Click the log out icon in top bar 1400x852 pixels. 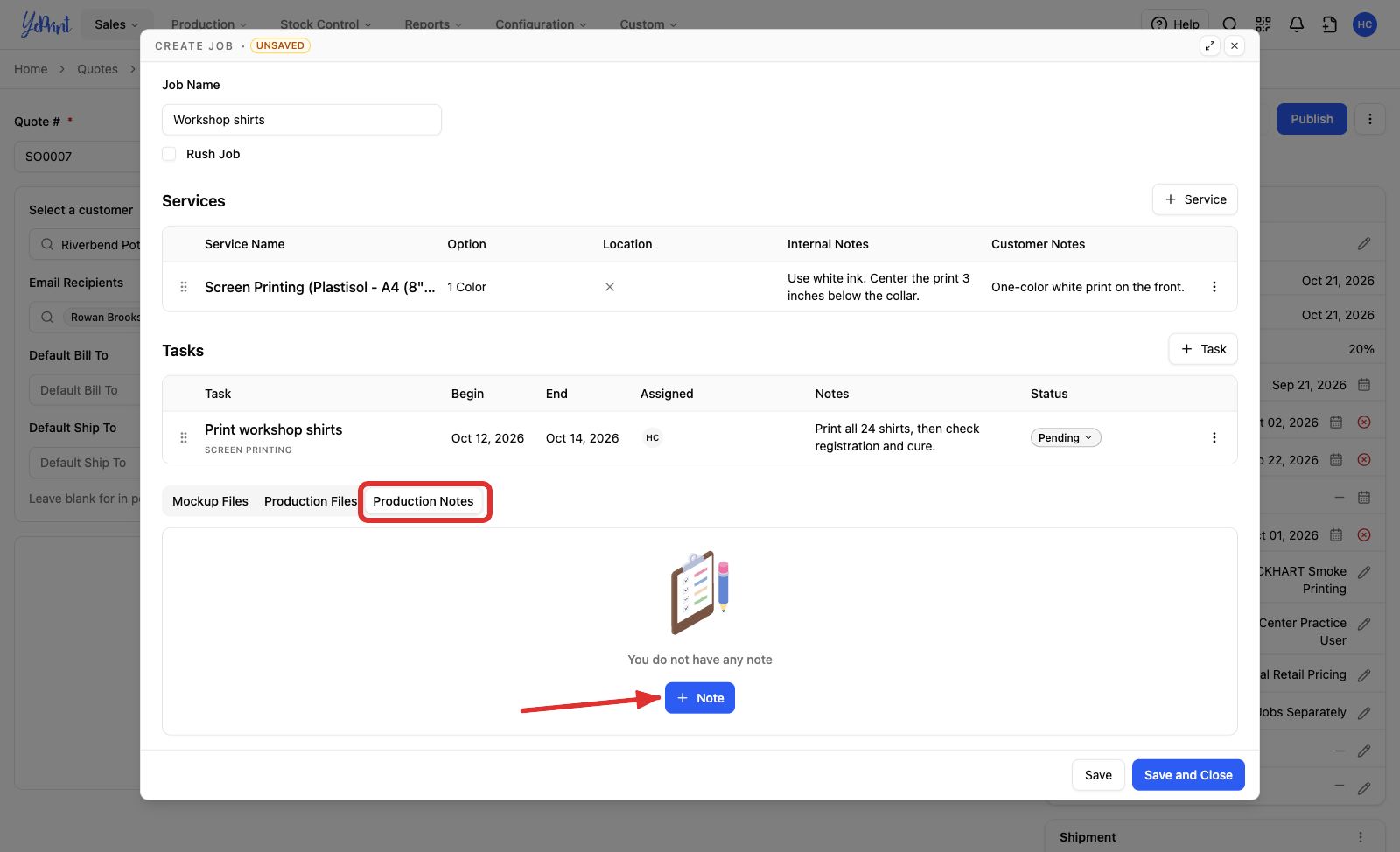(1330, 24)
